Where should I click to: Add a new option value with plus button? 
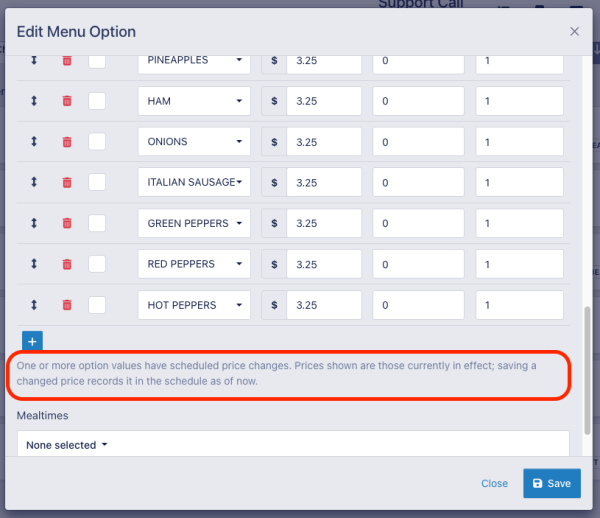(x=32, y=341)
